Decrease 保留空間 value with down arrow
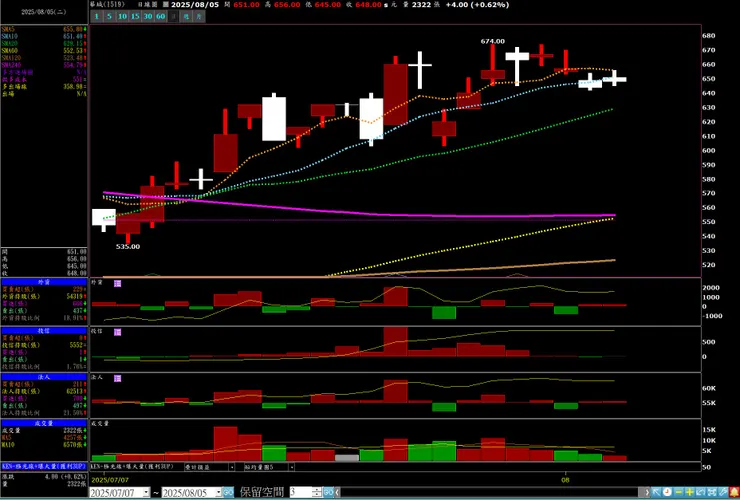The image size is (740, 500). [x=318, y=495]
